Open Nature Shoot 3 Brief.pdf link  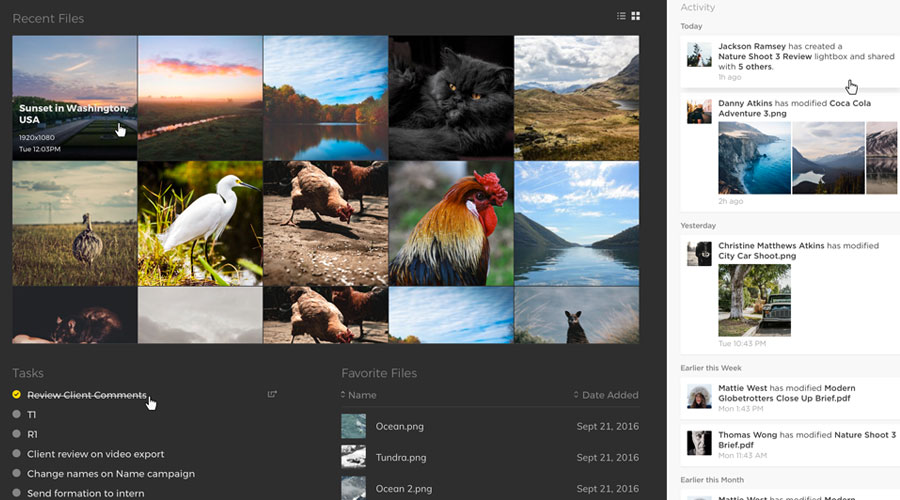[x=807, y=440]
